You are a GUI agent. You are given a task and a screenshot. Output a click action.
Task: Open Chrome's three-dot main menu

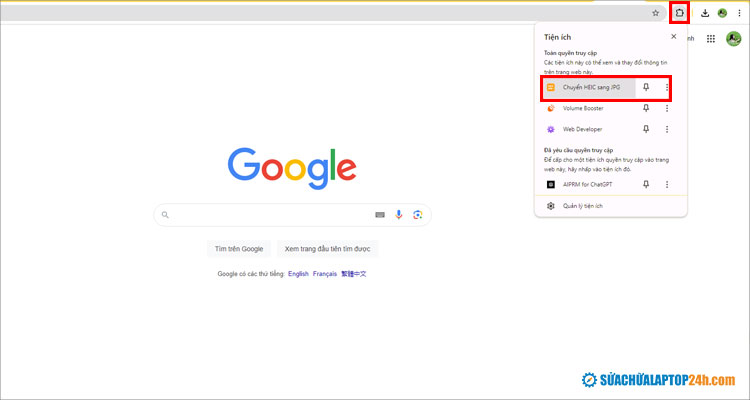pos(739,13)
